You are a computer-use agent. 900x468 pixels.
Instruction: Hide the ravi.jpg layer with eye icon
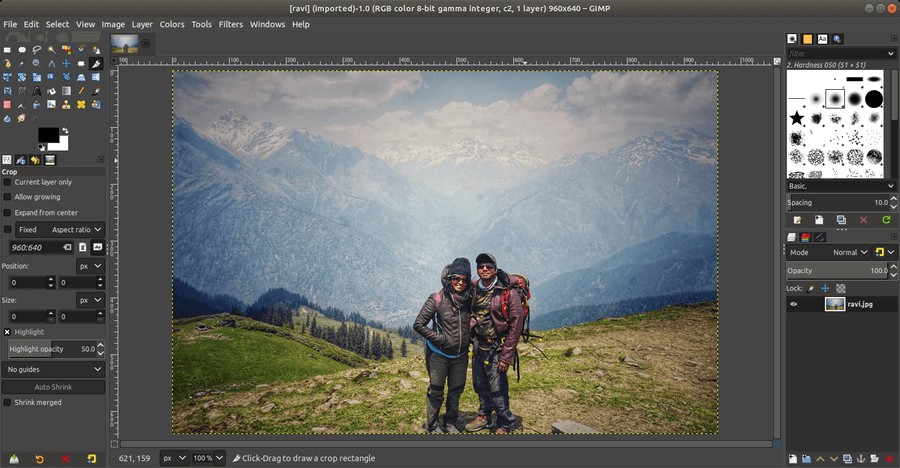point(795,304)
